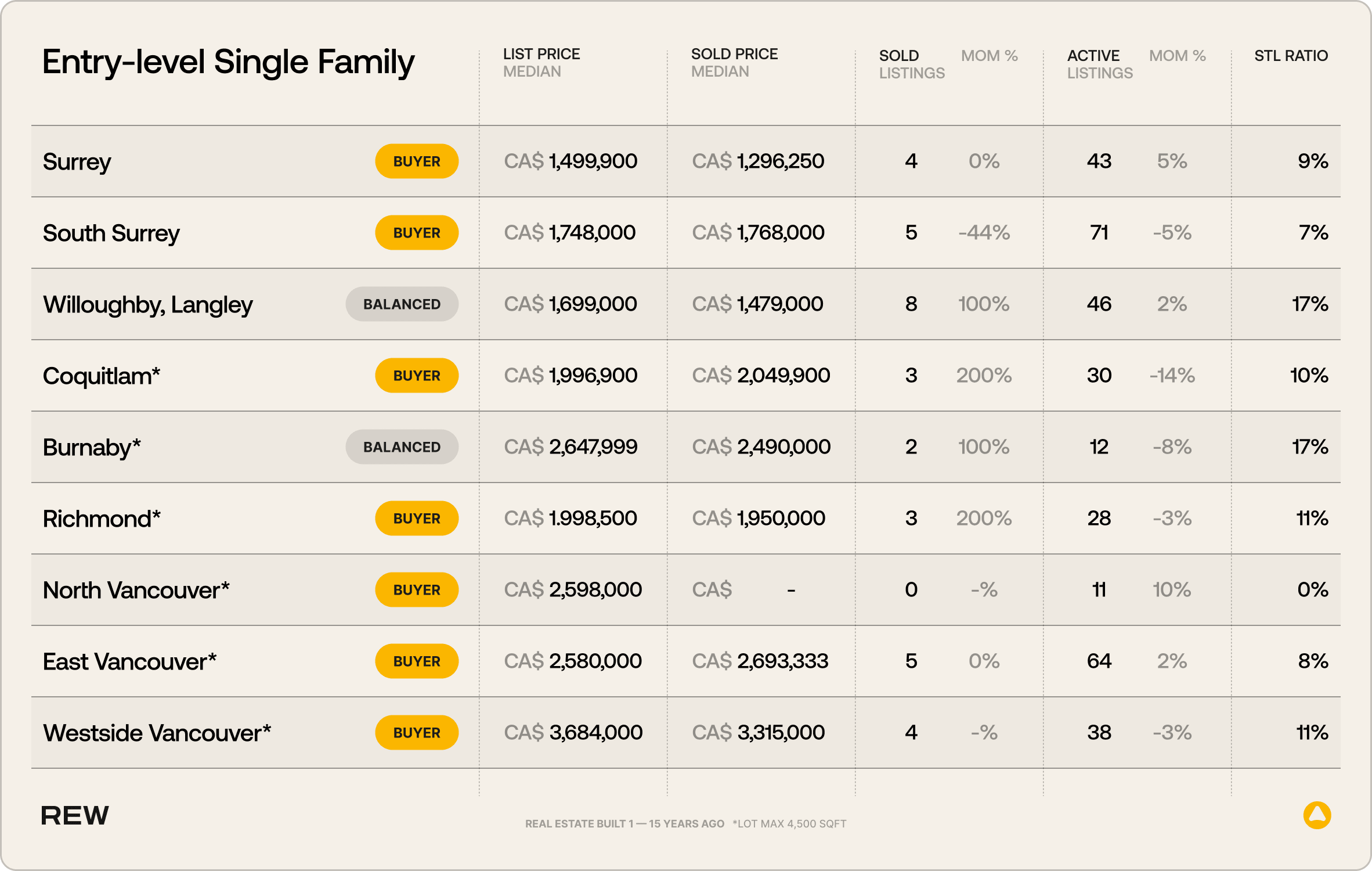The image size is (1372, 871).
Task: Click South Surrey's 7% STL ratio
Action: [1313, 232]
